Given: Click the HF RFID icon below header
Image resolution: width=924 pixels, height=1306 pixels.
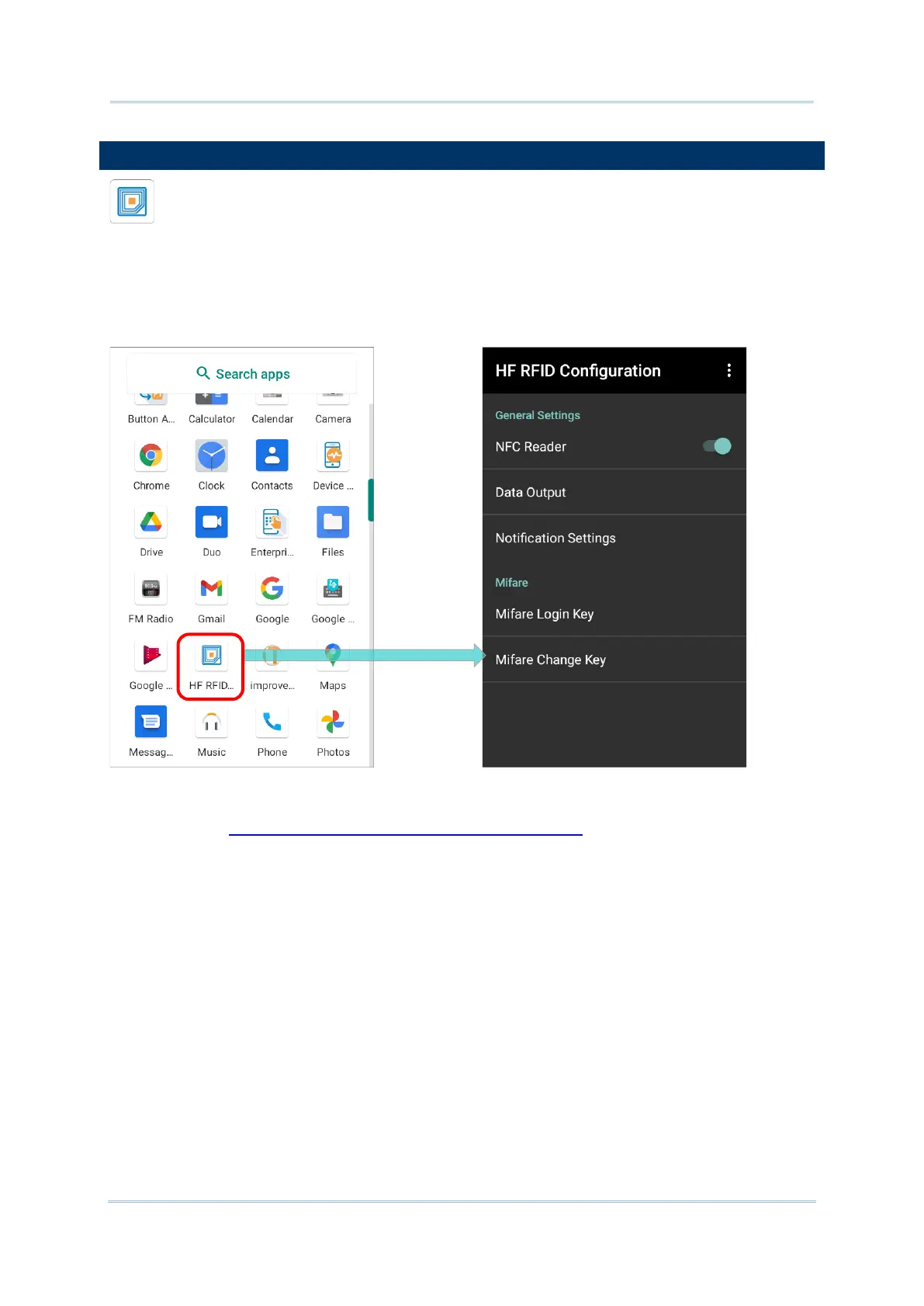Looking at the screenshot, I should (132, 202).
